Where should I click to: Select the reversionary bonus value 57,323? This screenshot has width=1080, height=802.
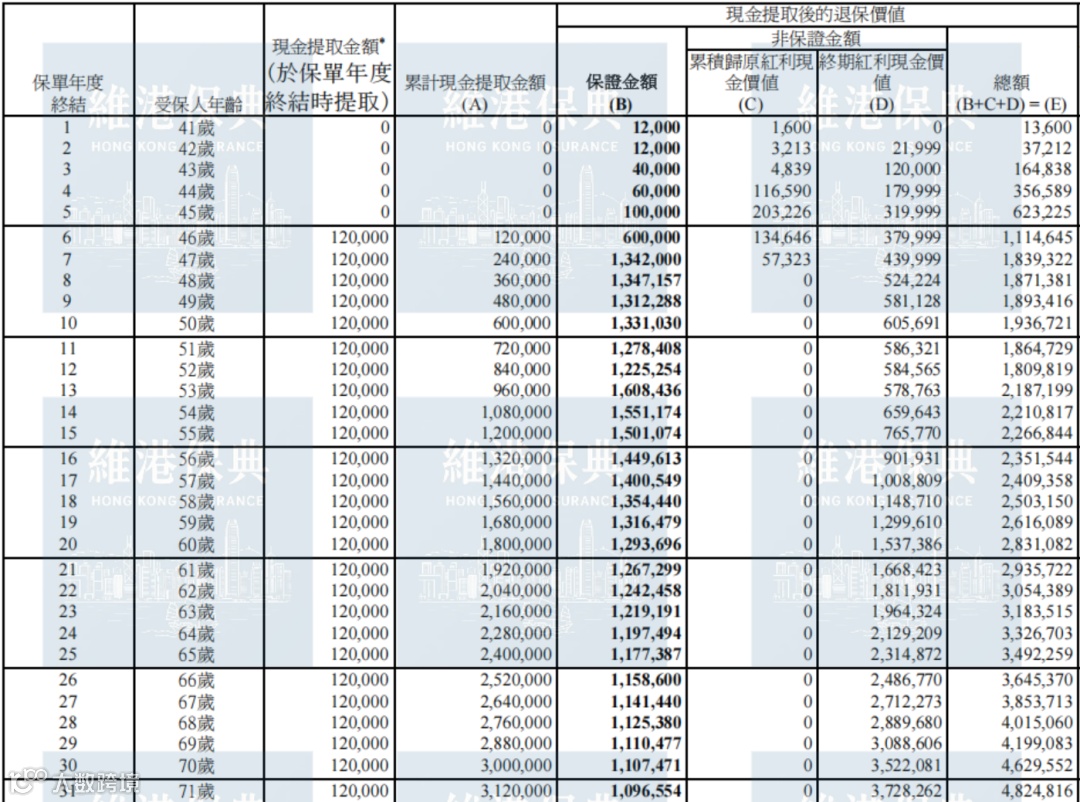pyautogui.click(x=787, y=259)
